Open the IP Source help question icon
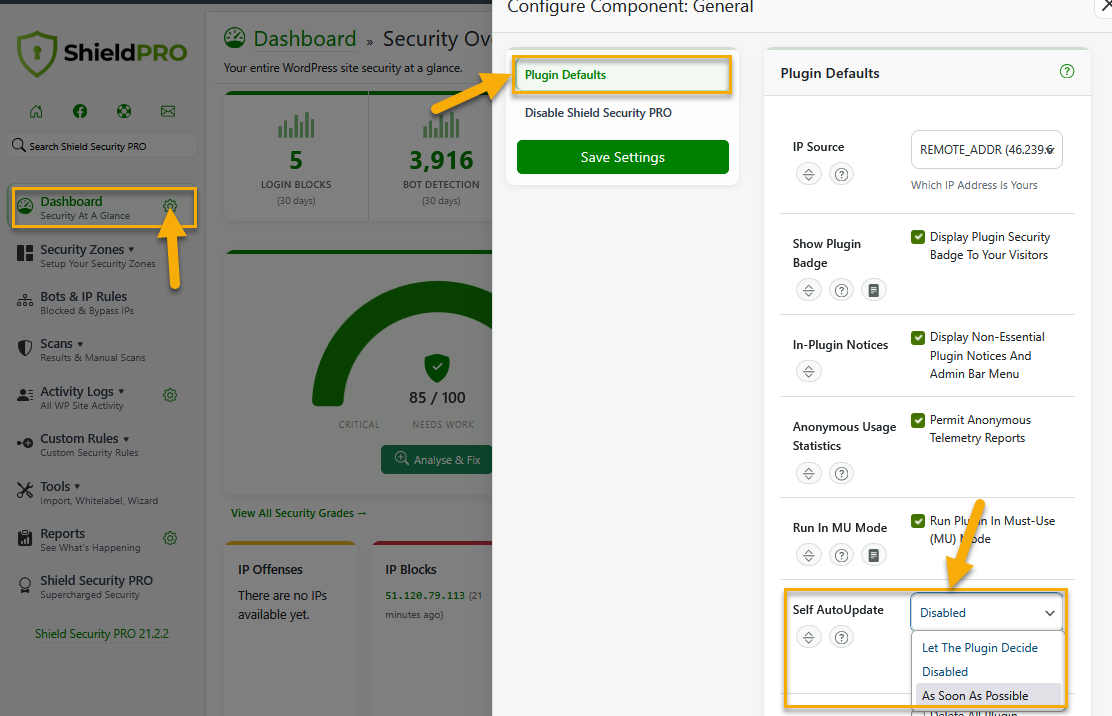 tap(841, 174)
